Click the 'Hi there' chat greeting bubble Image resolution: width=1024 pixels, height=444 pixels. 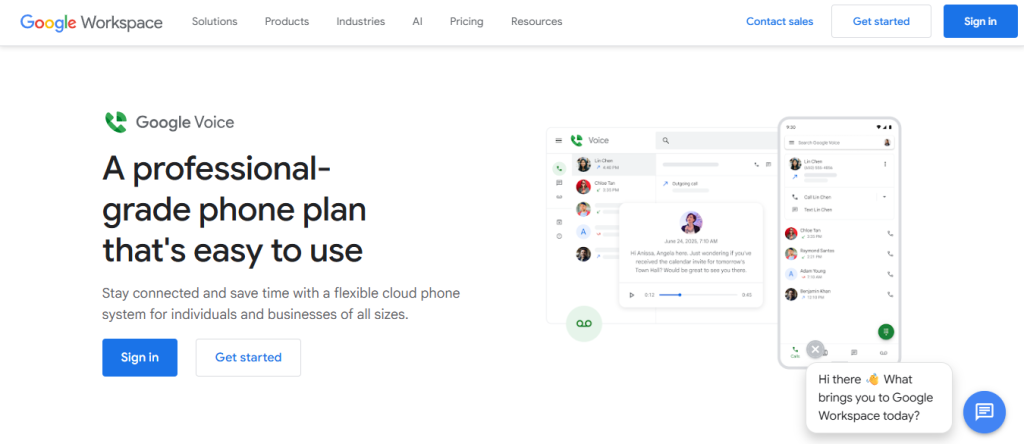pos(879,398)
